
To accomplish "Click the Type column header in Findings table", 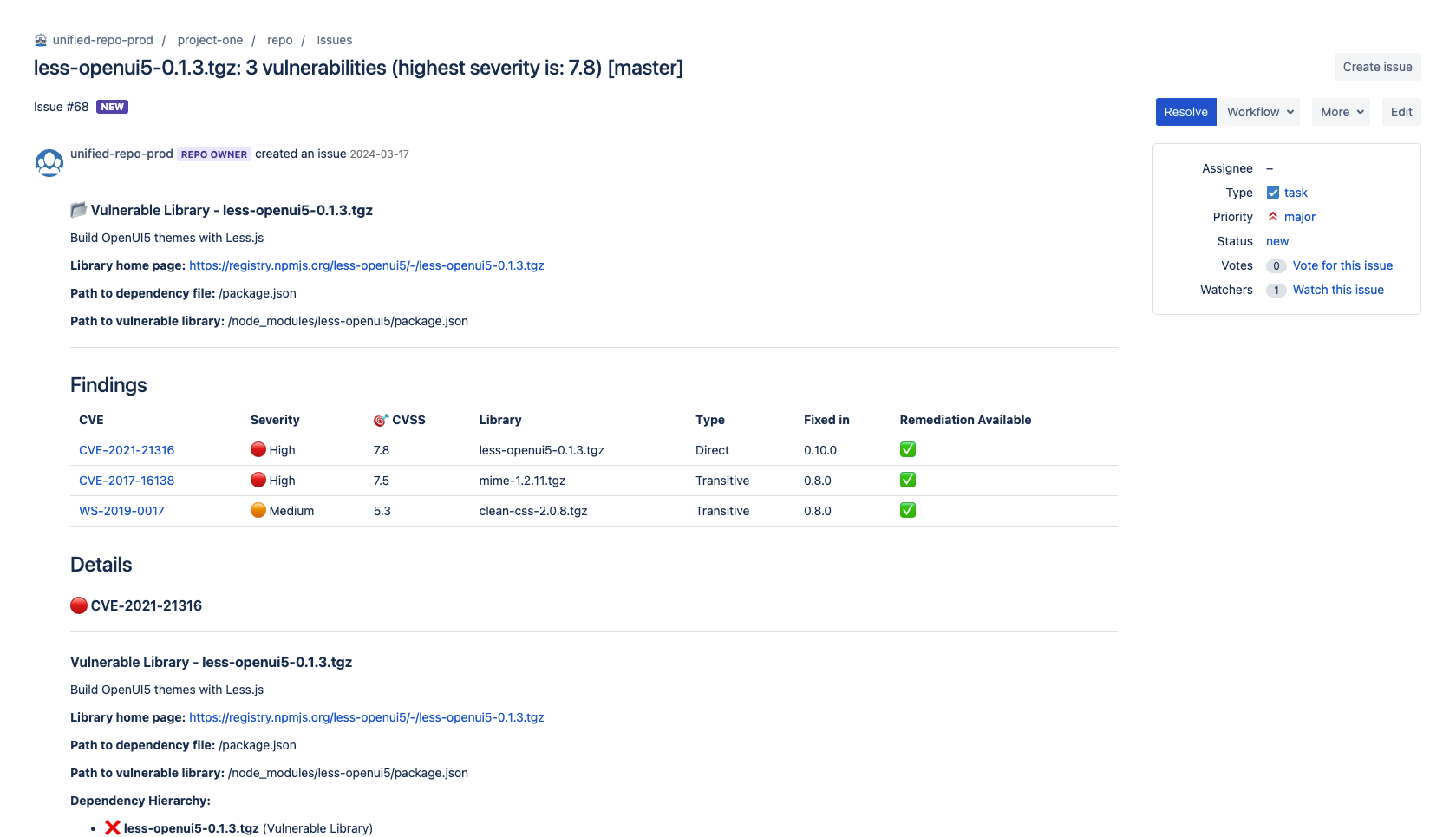I will click(x=710, y=420).
